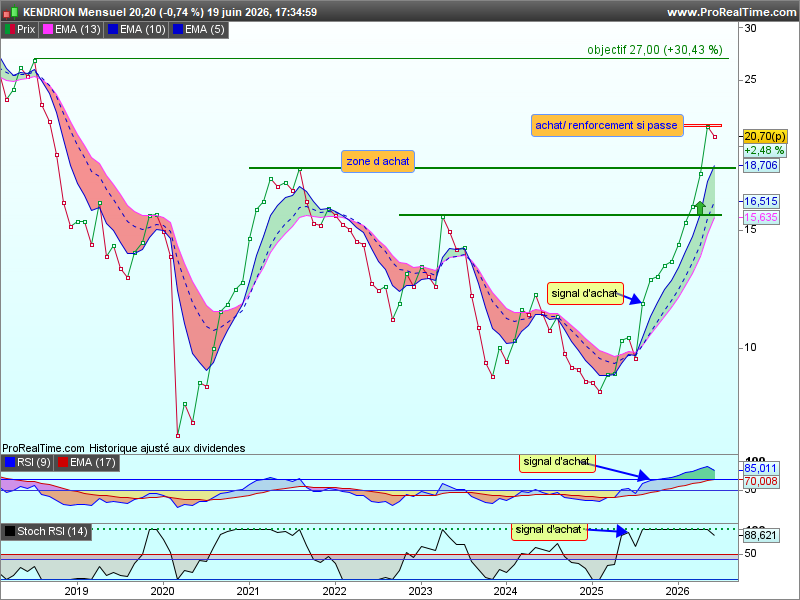This screenshot has height=600, width=800.
Task: Click the +2,48 % change label
Action: pyautogui.click(x=764, y=151)
